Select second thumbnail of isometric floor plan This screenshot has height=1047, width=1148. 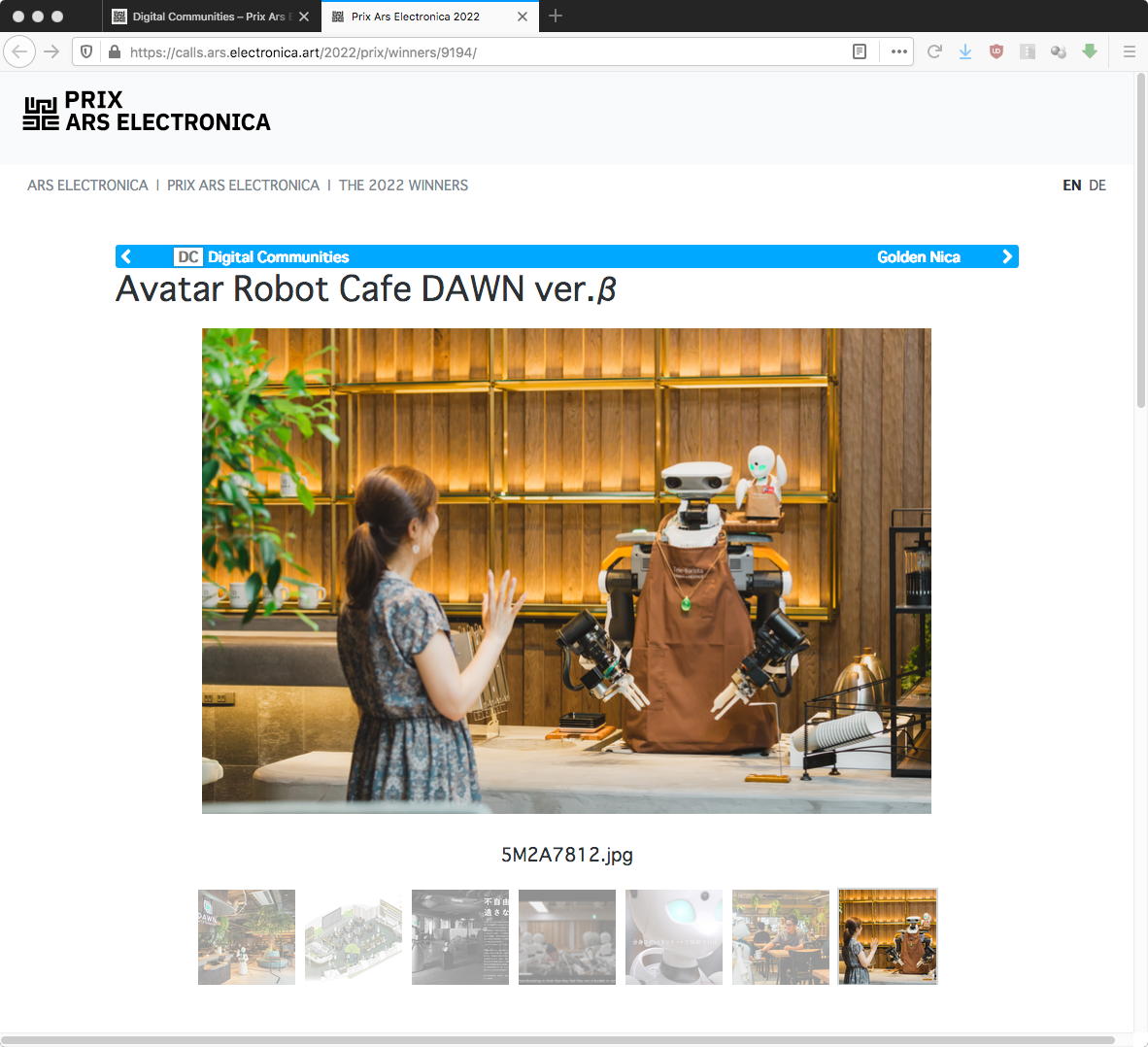(x=354, y=936)
